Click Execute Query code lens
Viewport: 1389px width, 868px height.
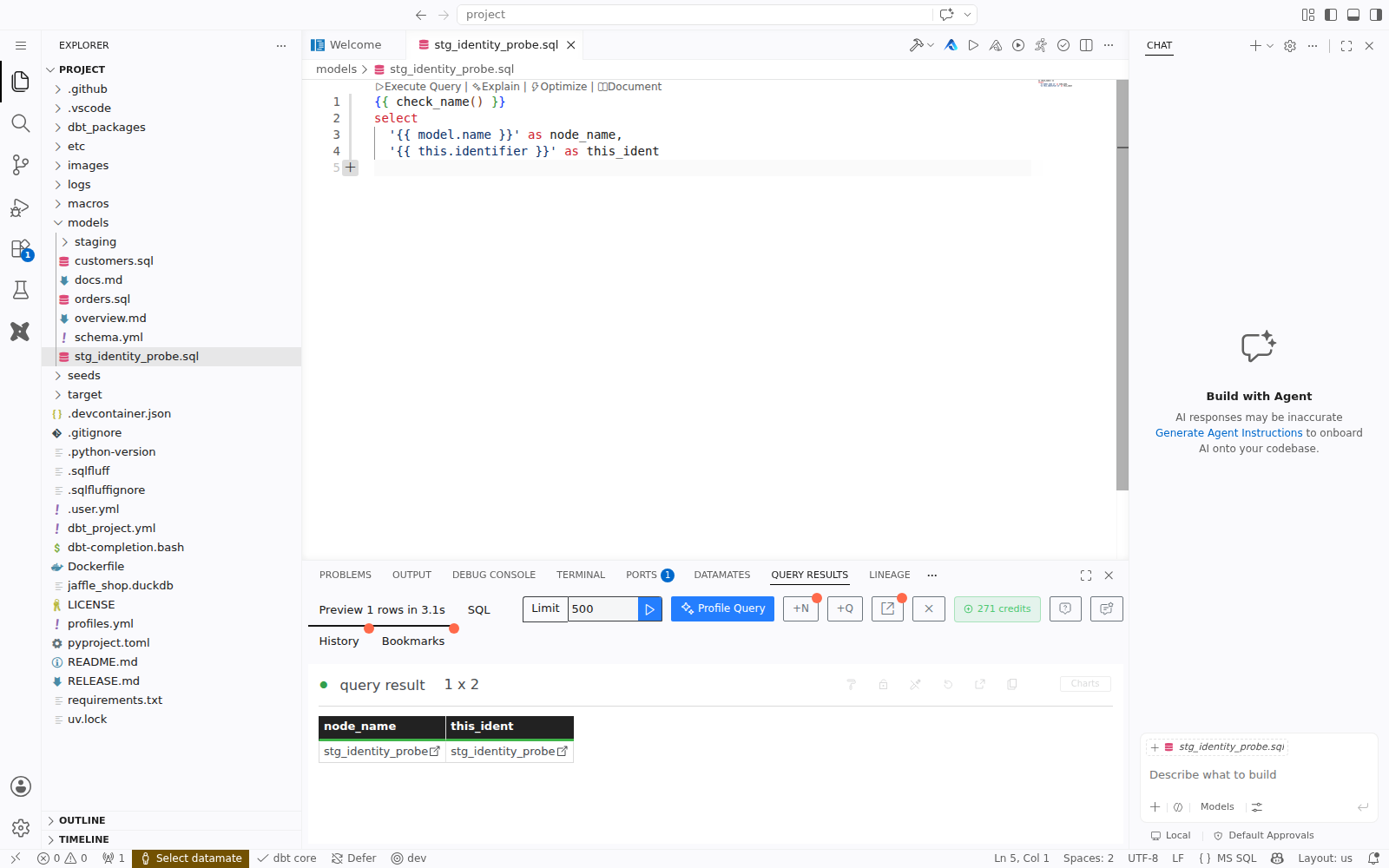click(x=418, y=87)
